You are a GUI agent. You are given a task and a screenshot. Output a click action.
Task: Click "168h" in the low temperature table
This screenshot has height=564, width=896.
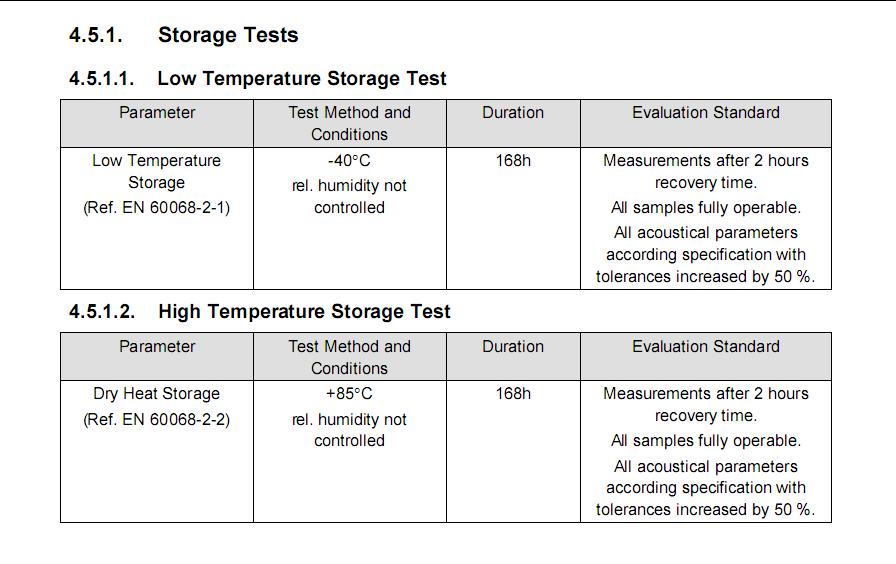click(x=513, y=161)
